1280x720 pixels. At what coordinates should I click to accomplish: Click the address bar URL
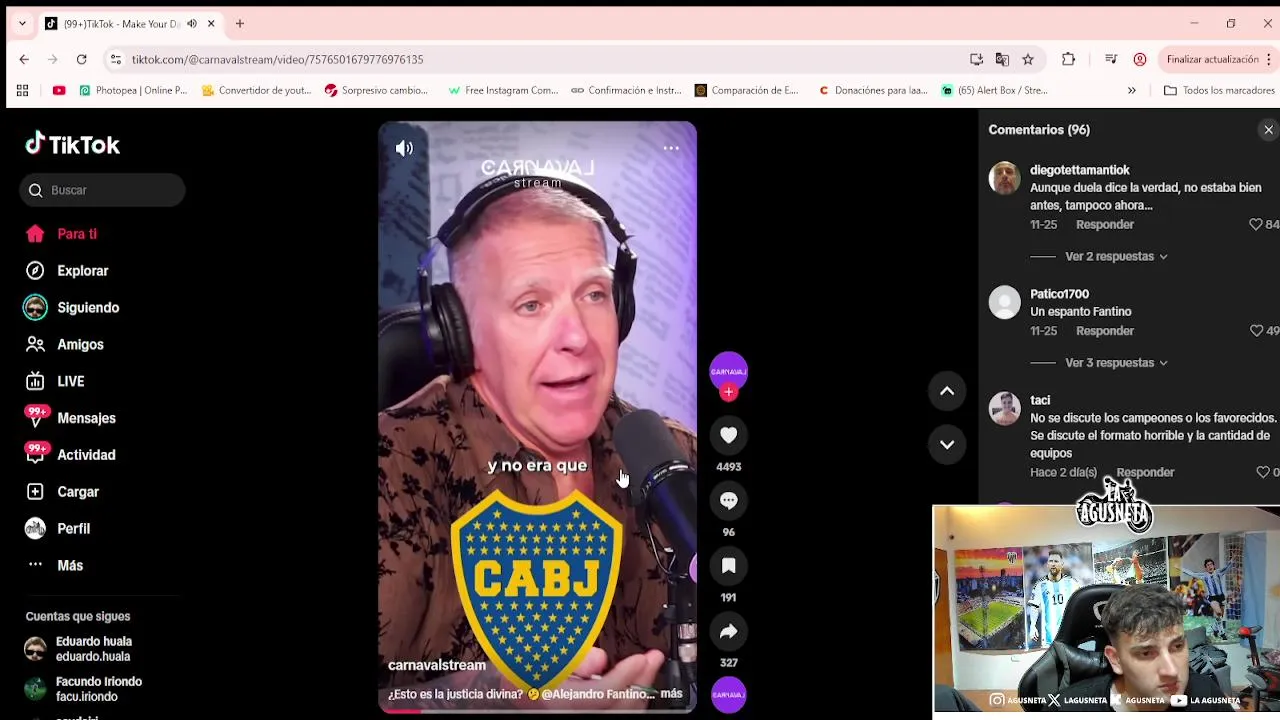[277, 60]
